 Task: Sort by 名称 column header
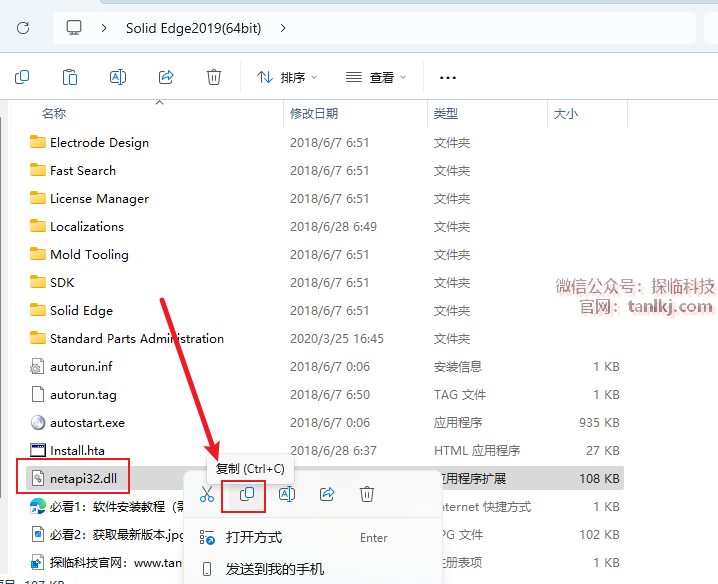click(54, 114)
